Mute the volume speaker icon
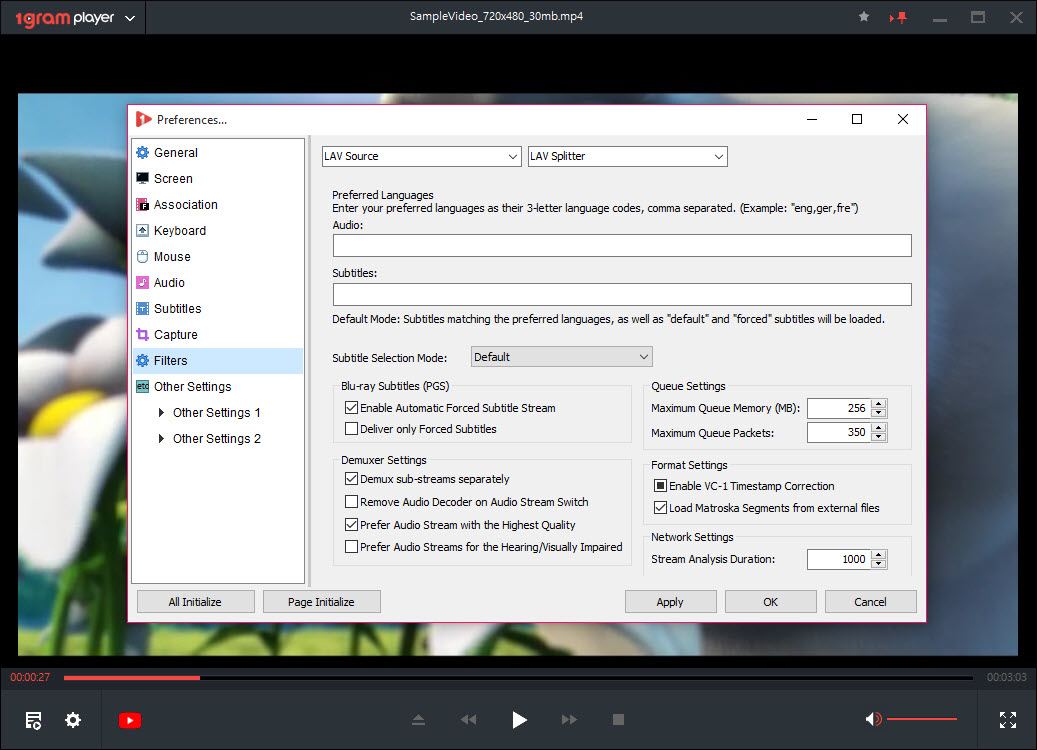The image size is (1037, 750). coord(873,719)
